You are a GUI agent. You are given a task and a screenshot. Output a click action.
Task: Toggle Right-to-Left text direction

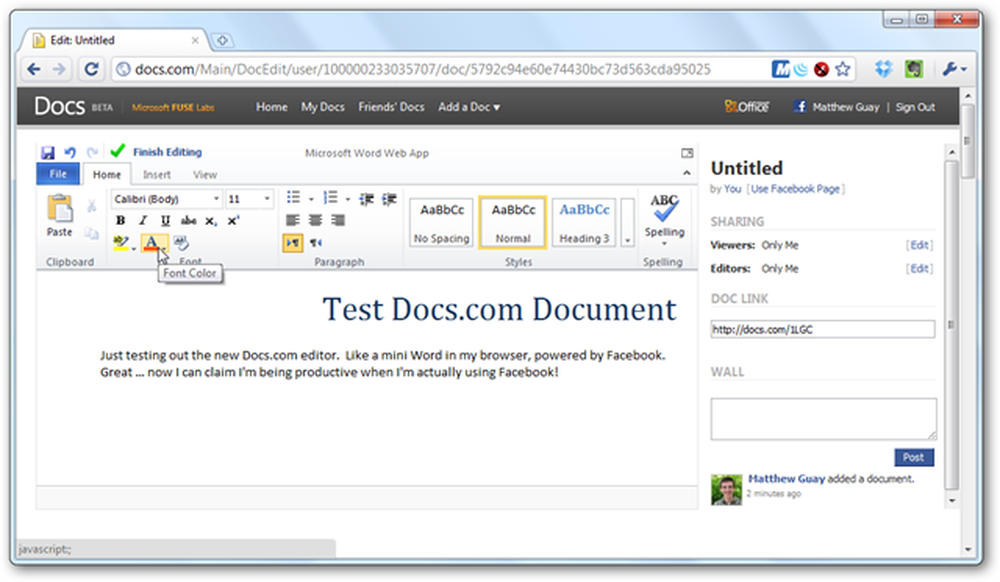316,243
